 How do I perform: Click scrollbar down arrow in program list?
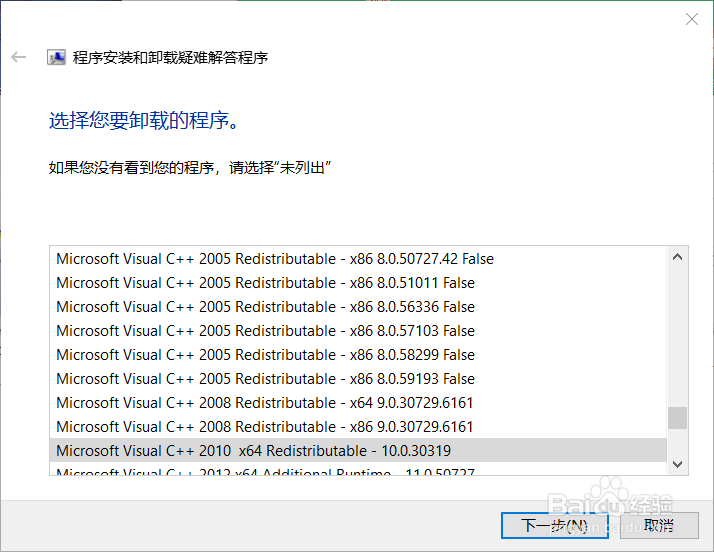(678, 464)
